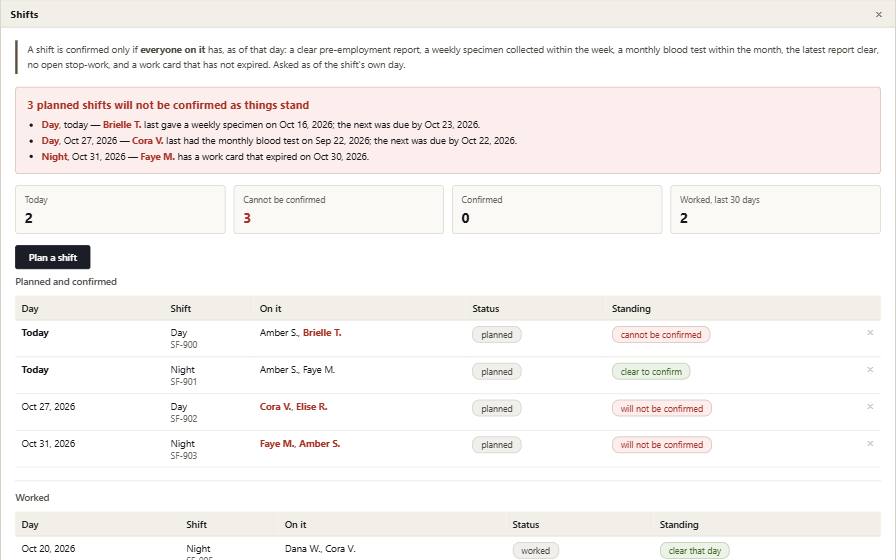Click Dana W., Cora V. in worked row
The width and height of the screenshot is (896, 560).
click(320, 549)
